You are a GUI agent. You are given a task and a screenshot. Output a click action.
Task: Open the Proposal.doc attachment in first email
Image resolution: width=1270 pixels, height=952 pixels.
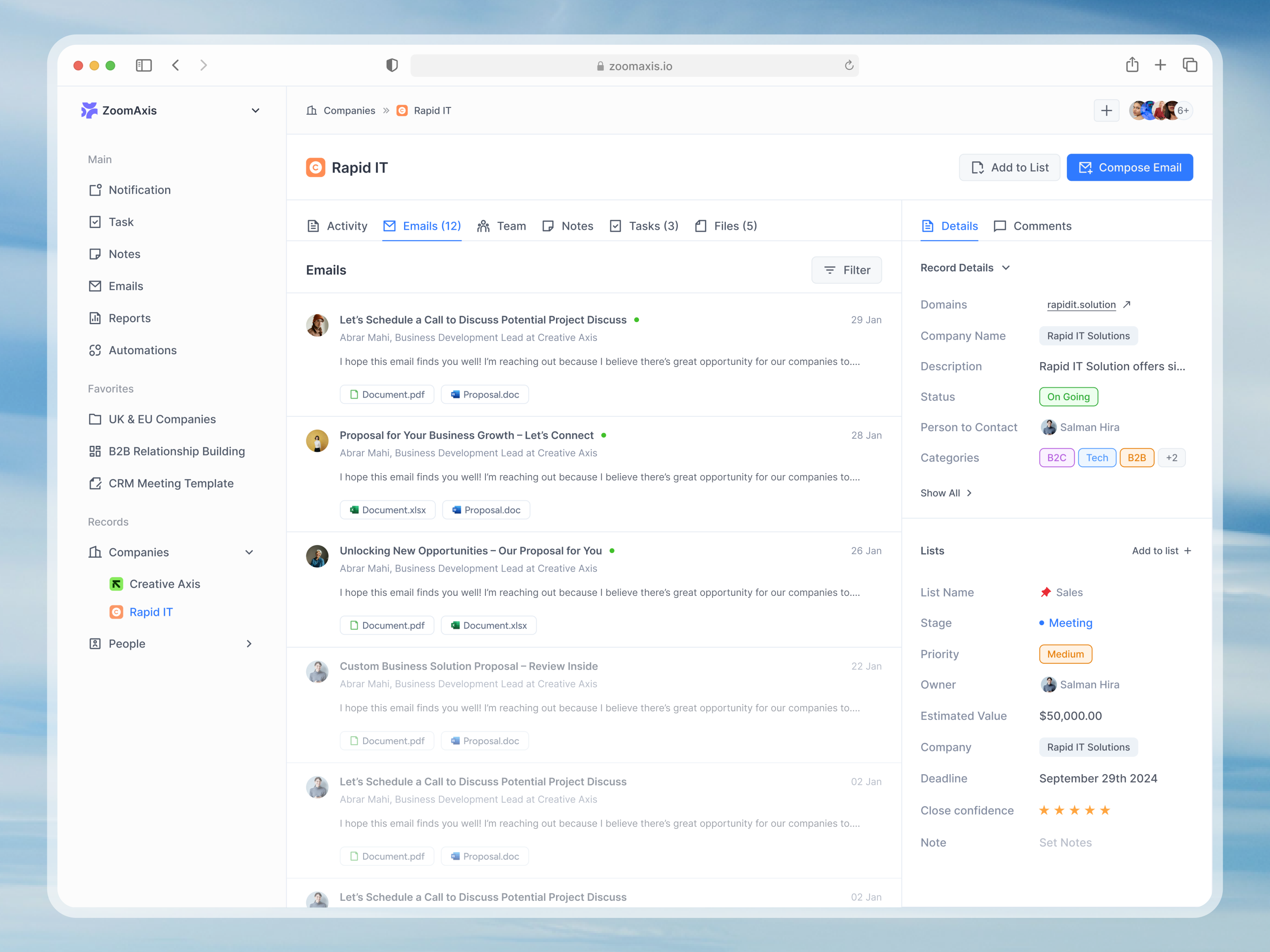click(x=485, y=395)
